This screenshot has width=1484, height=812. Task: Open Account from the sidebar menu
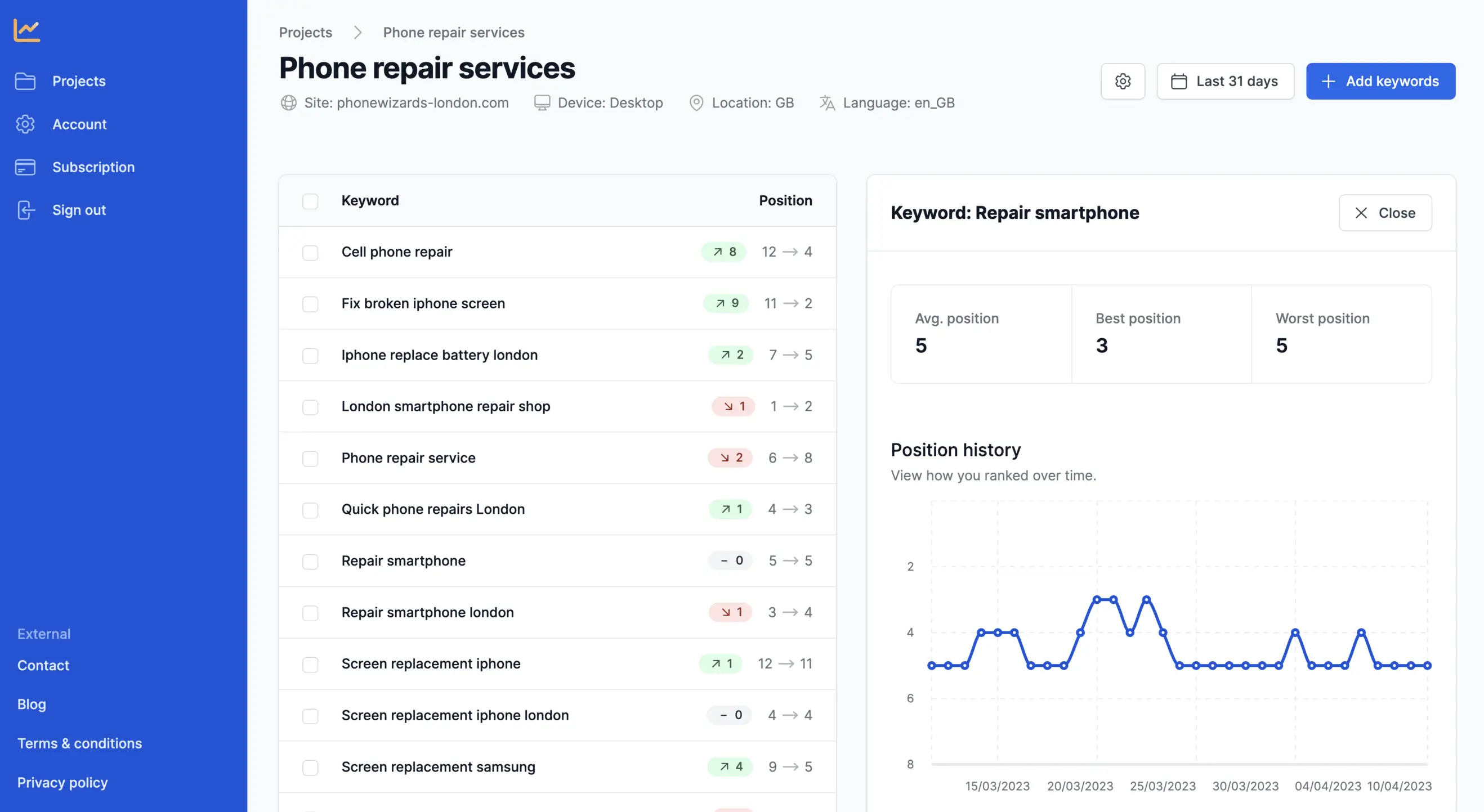79,124
